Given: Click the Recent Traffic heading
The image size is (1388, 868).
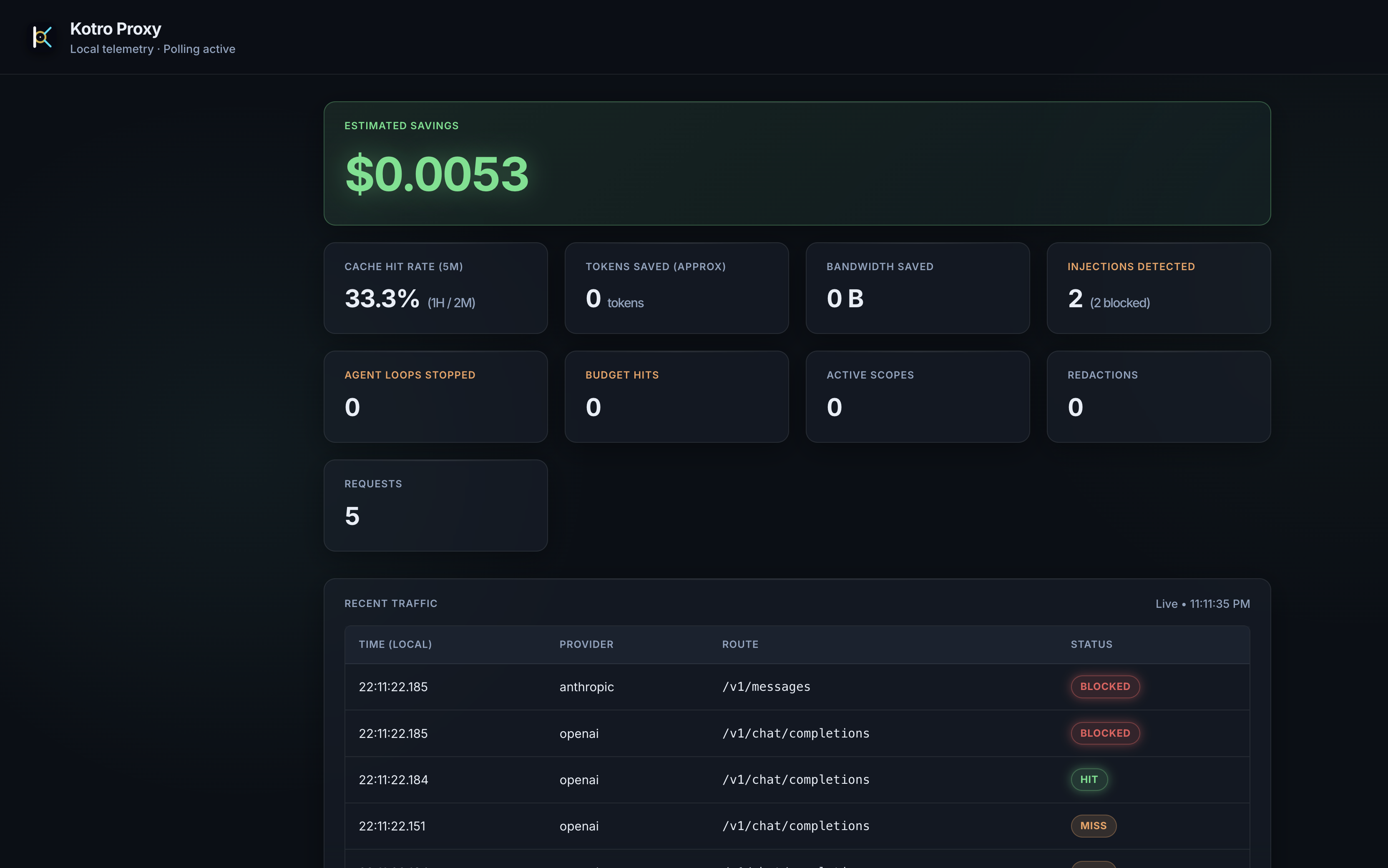Looking at the screenshot, I should [391, 604].
